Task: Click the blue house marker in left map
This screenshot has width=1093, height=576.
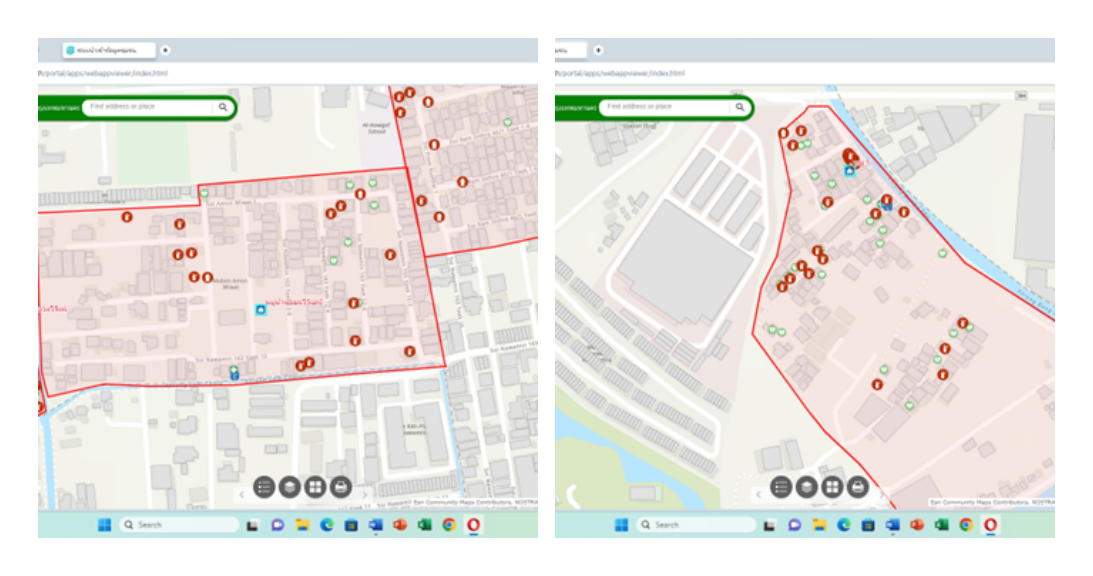Action: (262, 310)
